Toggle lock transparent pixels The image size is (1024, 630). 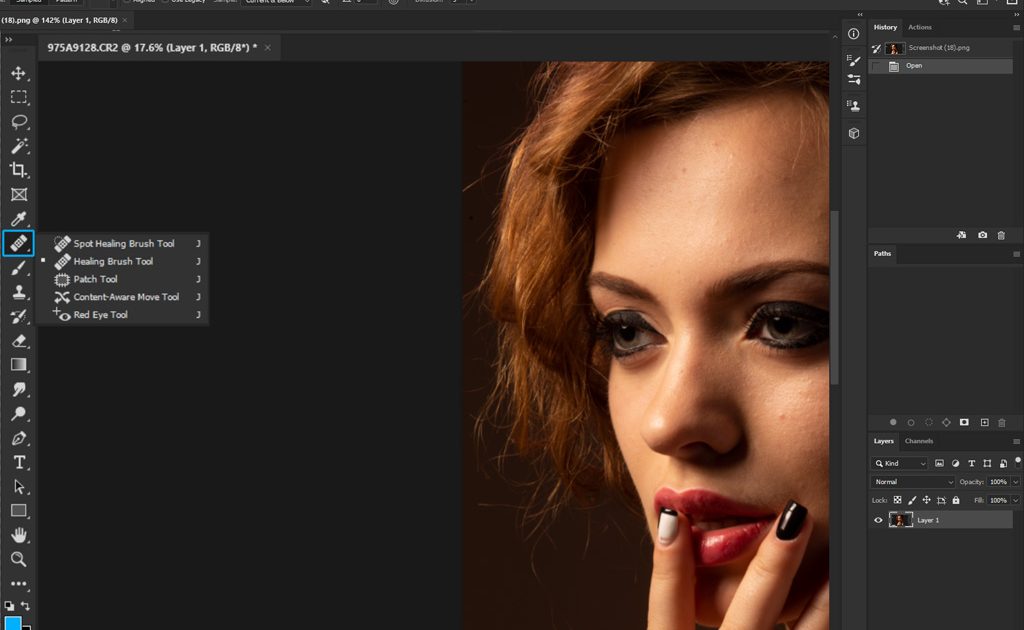tap(897, 500)
